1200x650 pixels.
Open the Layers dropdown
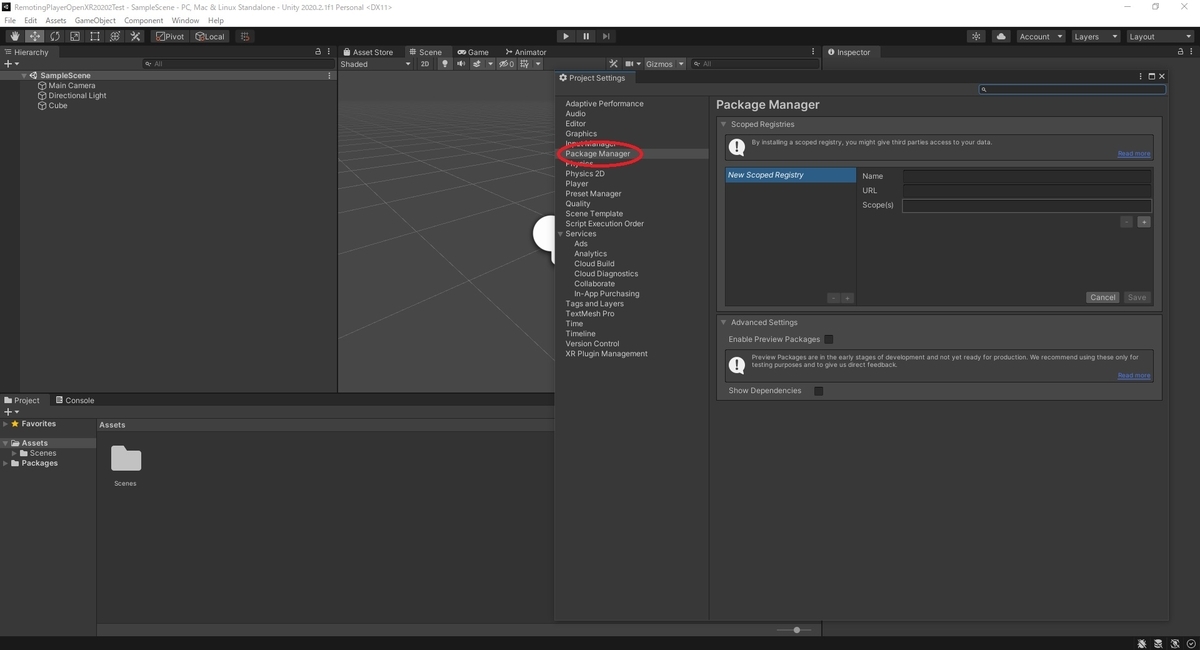(1095, 36)
